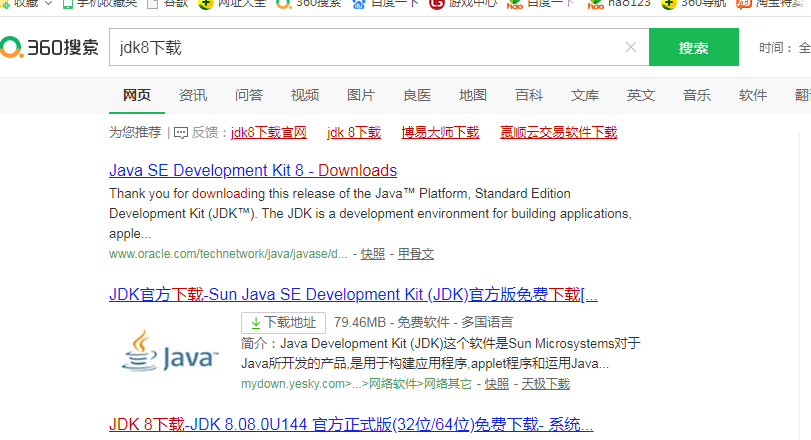The image size is (811, 440).
Task: Click the green 搜索 button
Action: pyautogui.click(x=694, y=48)
